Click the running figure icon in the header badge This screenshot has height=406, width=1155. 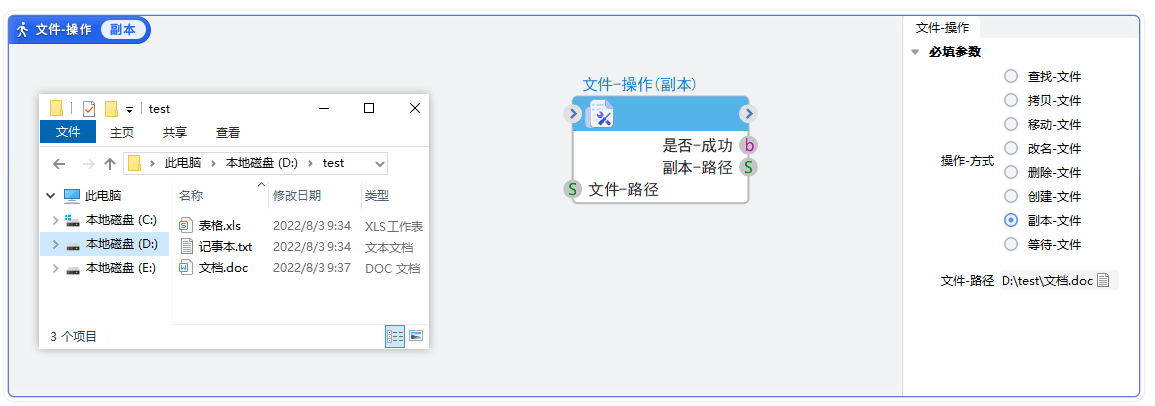(x=22, y=29)
